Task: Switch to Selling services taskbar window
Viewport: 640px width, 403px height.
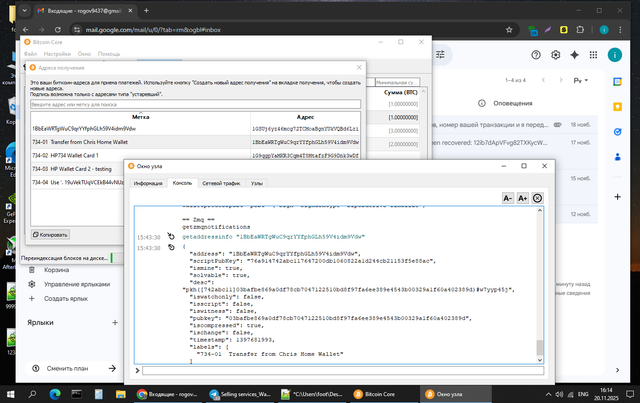Action: click(241, 394)
